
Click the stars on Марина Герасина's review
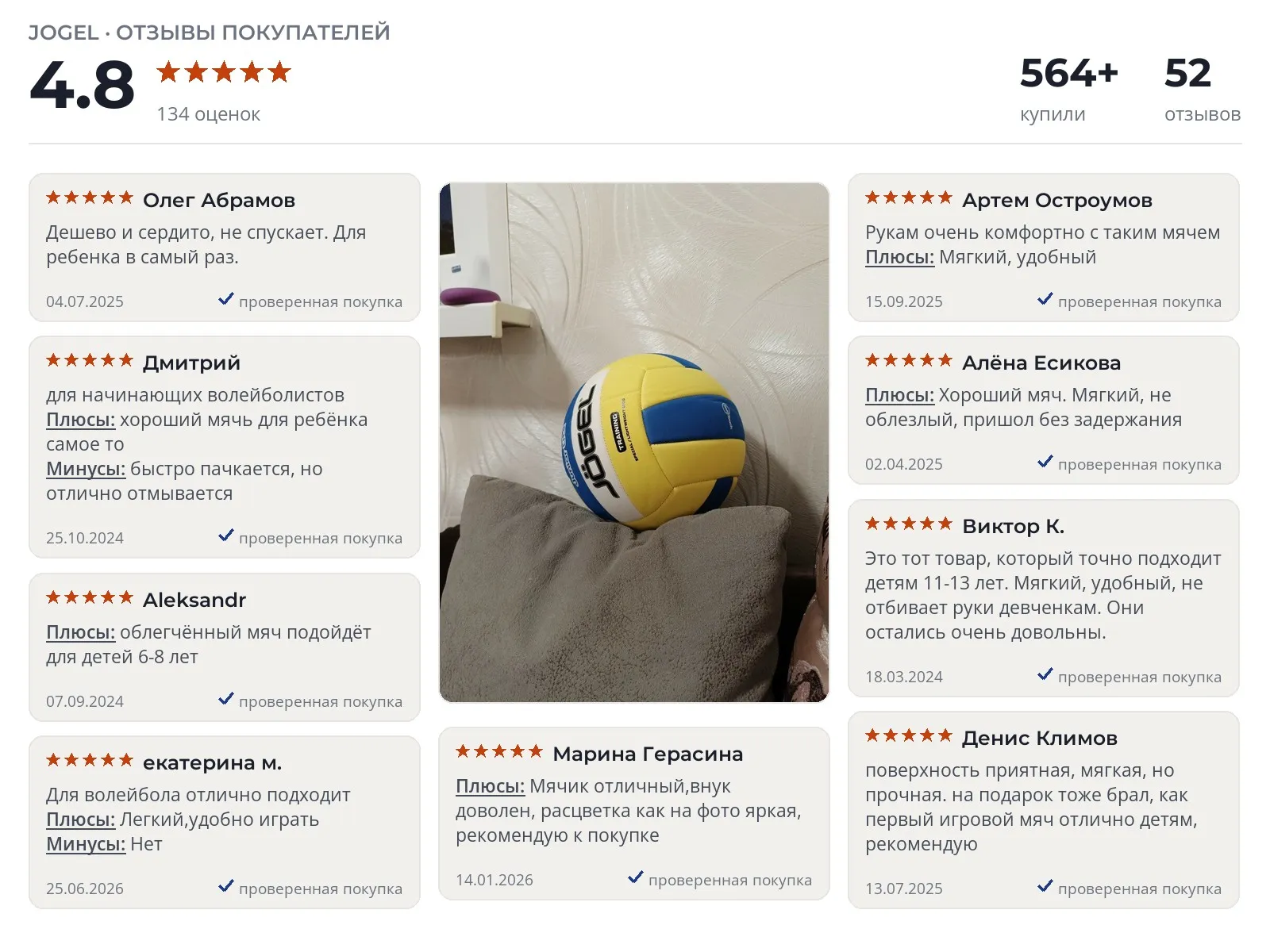coord(499,751)
